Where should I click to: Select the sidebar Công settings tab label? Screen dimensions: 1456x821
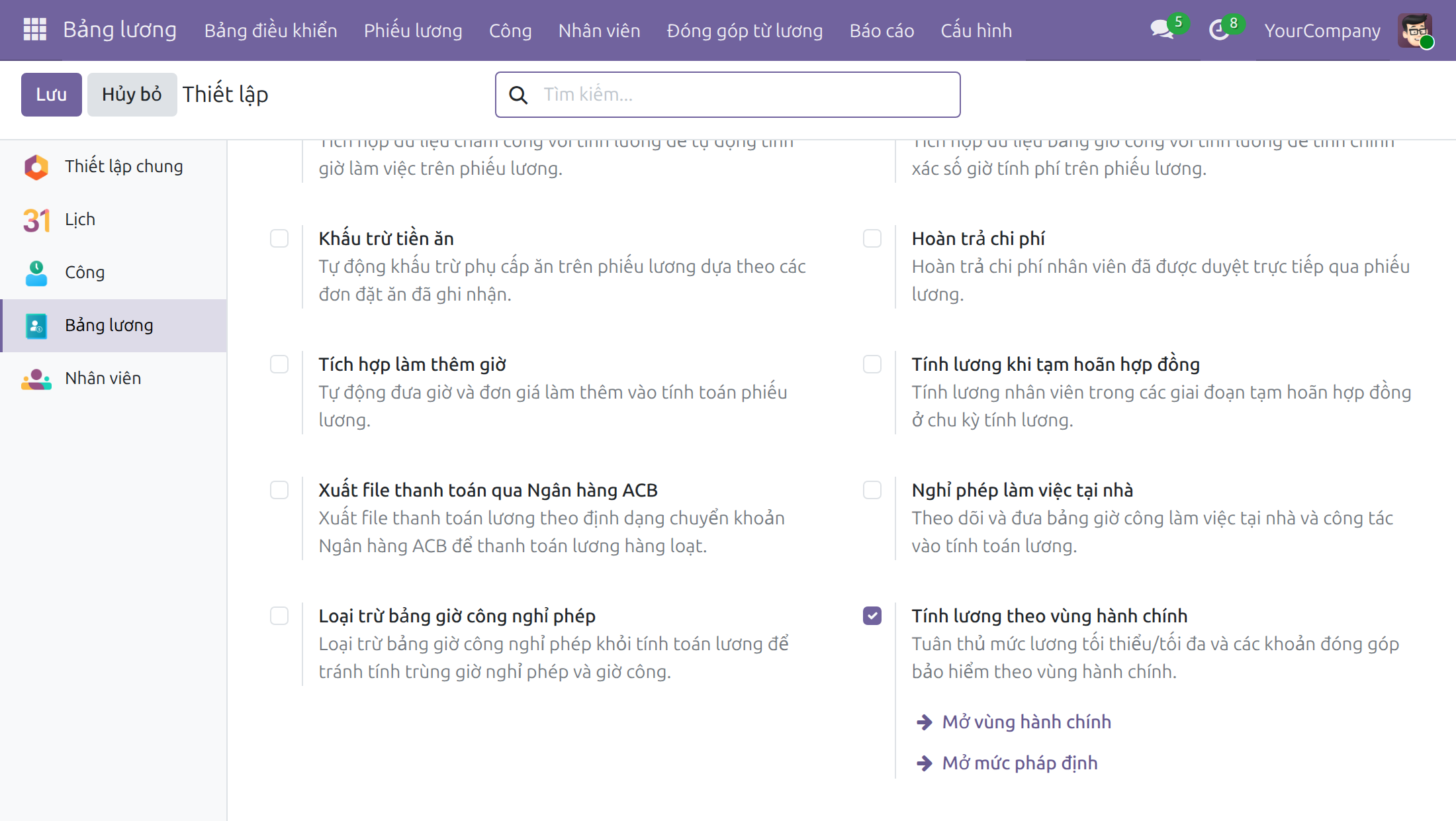pyautogui.click(x=85, y=272)
